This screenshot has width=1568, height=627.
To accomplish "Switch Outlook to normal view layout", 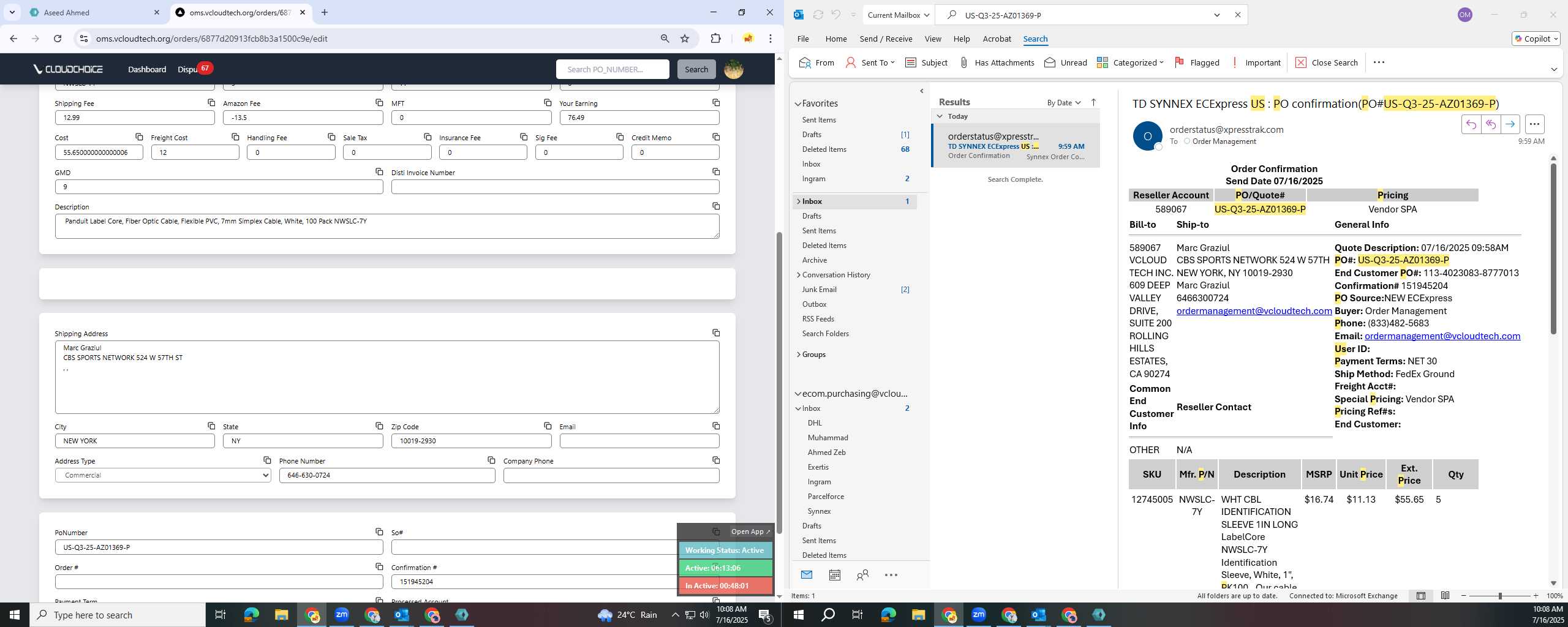I will coord(1421,596).
